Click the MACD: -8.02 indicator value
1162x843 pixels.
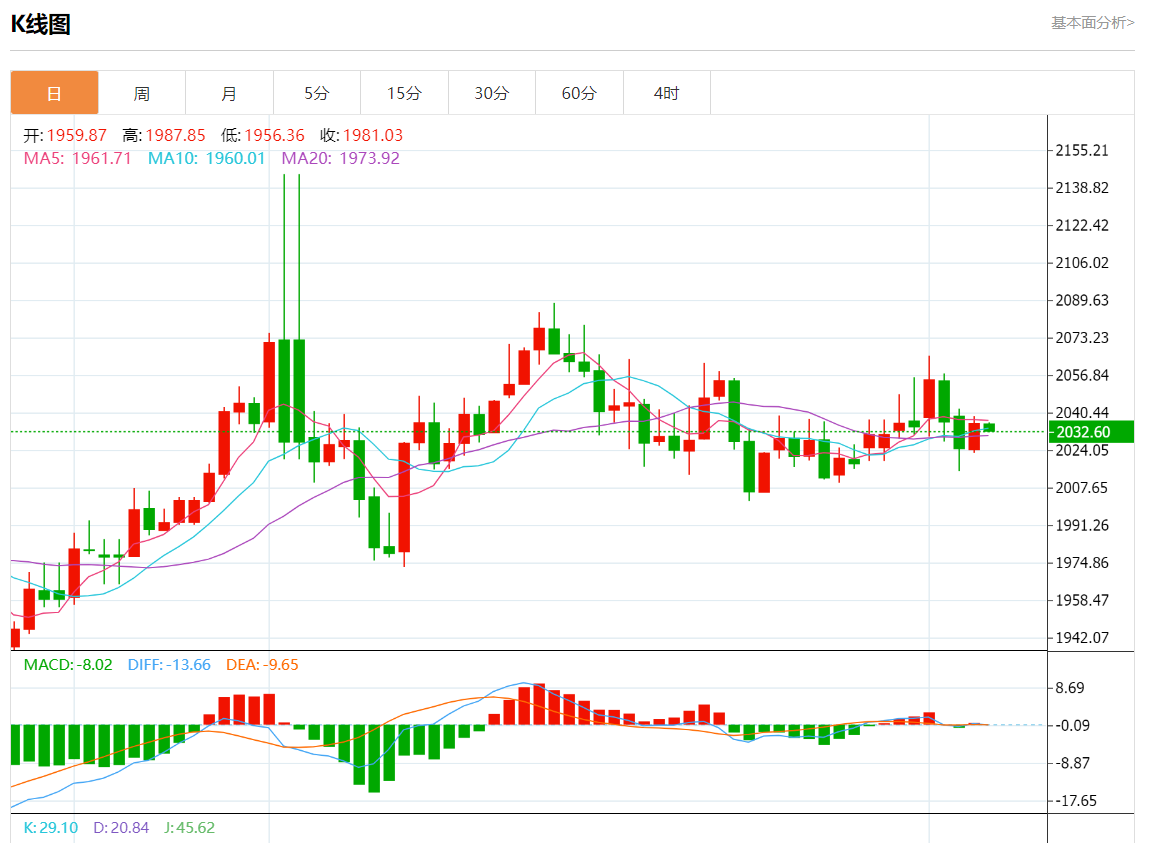pyautogui.click(x=68, y=665)
